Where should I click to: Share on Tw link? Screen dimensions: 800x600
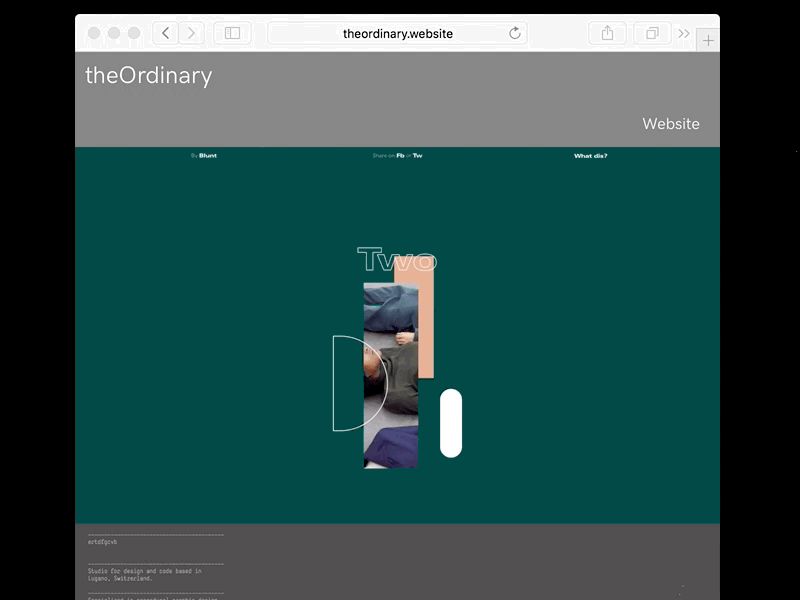click(417, 156)
